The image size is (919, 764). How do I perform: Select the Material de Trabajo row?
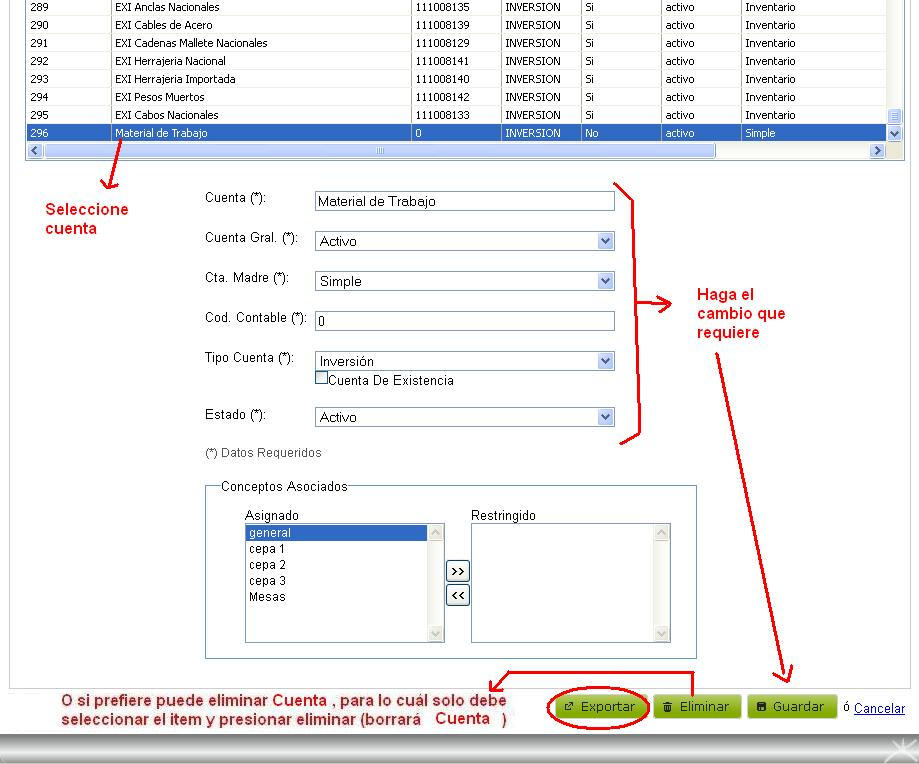300,131
